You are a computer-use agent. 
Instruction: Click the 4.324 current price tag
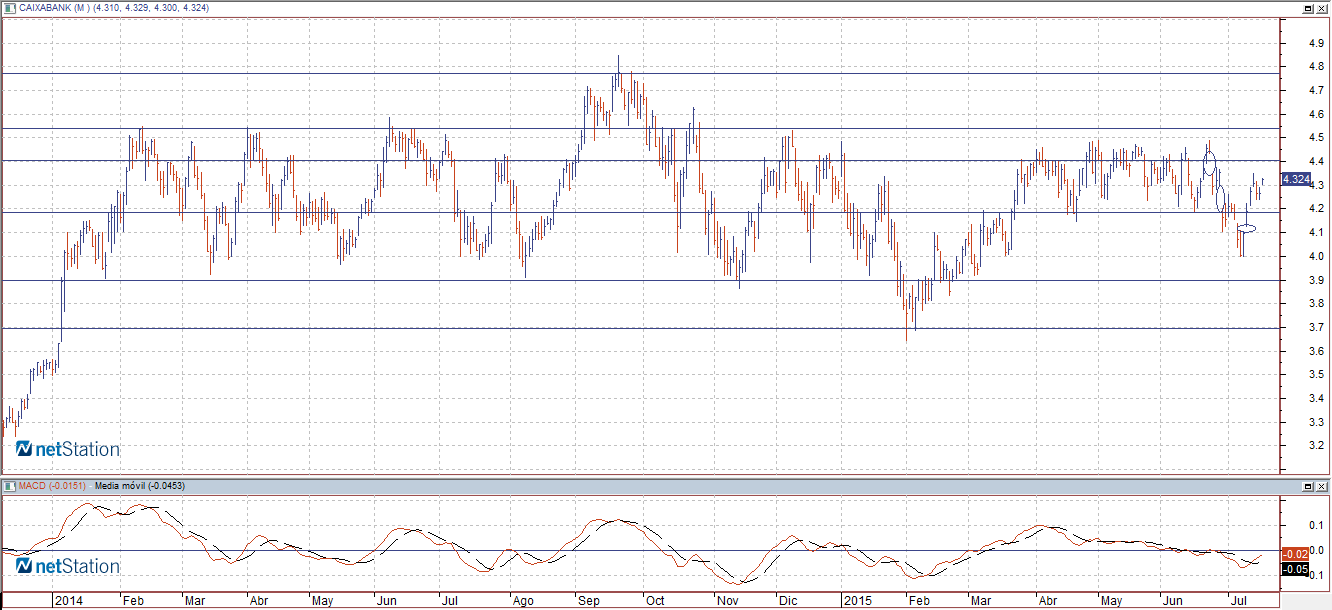click(x=1295, y=179)
